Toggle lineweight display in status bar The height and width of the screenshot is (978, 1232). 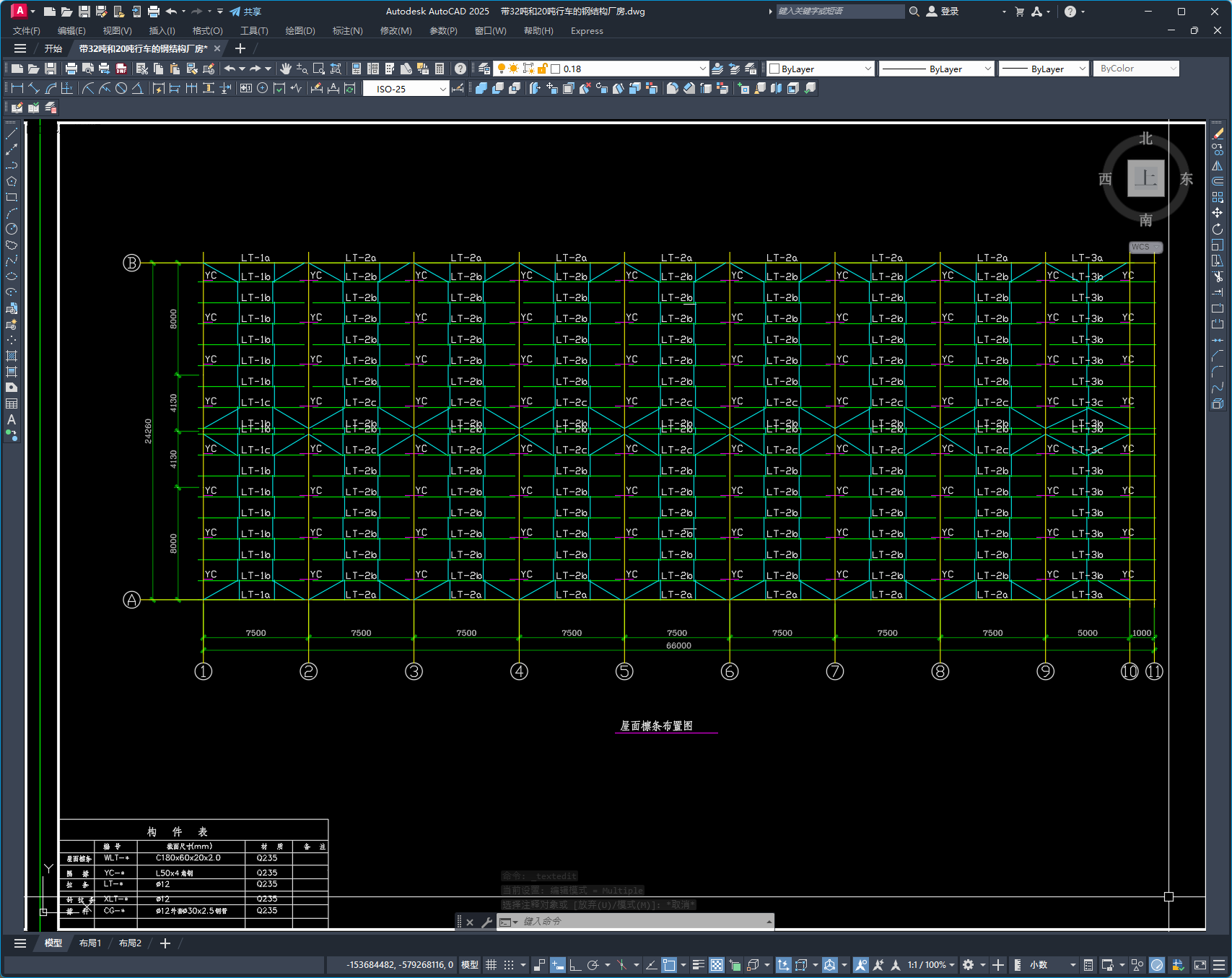click(698, 965)
